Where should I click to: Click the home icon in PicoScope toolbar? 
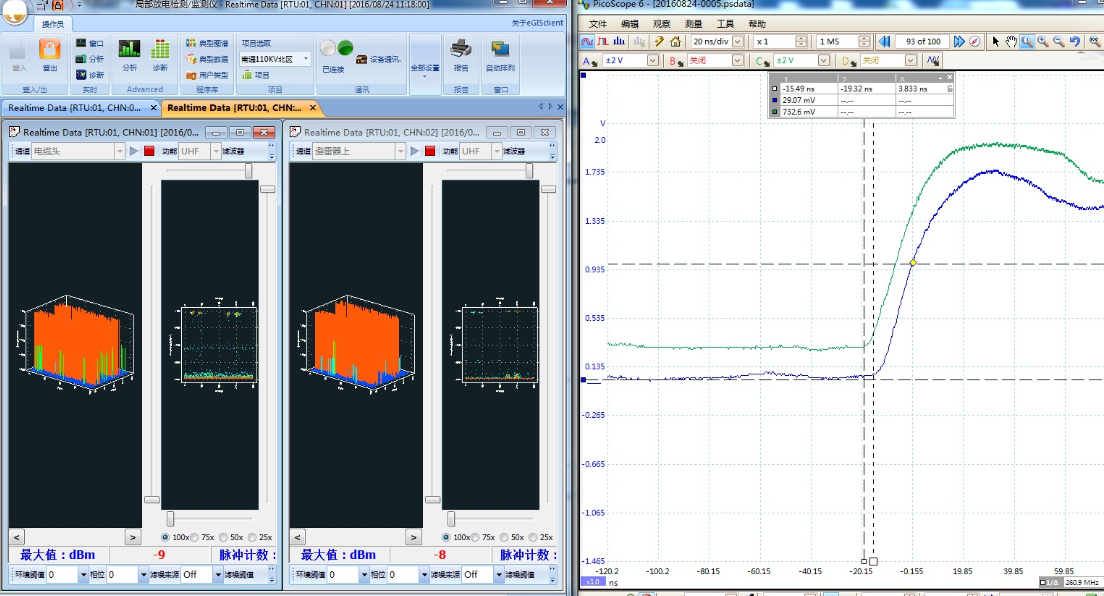(x=676, y=41)
